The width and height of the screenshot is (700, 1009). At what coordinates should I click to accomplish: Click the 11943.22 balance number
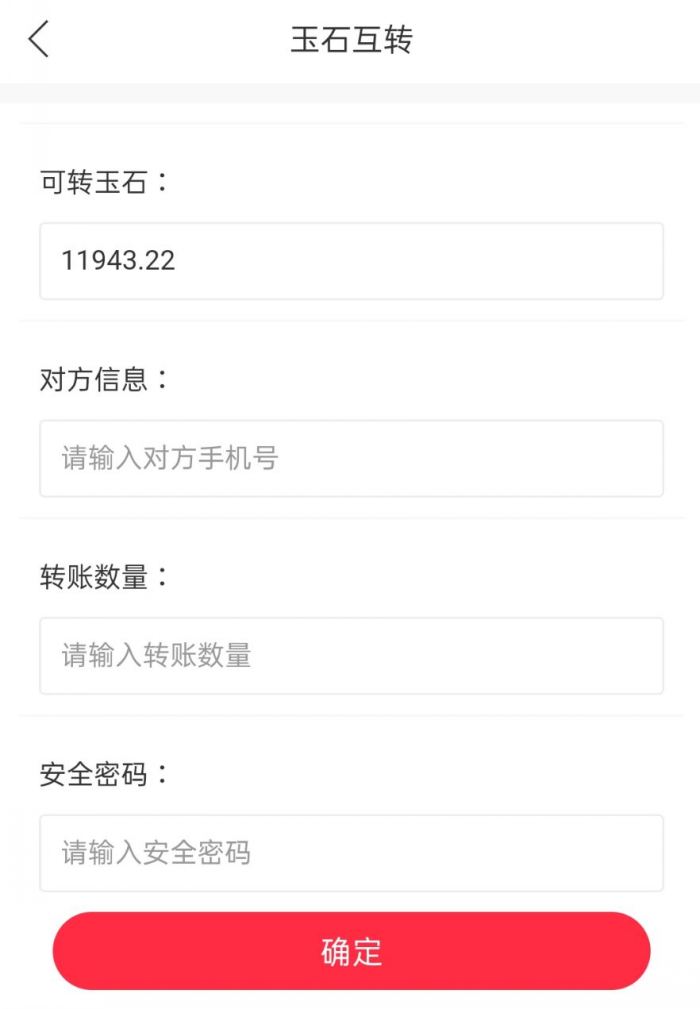point(118,261)
